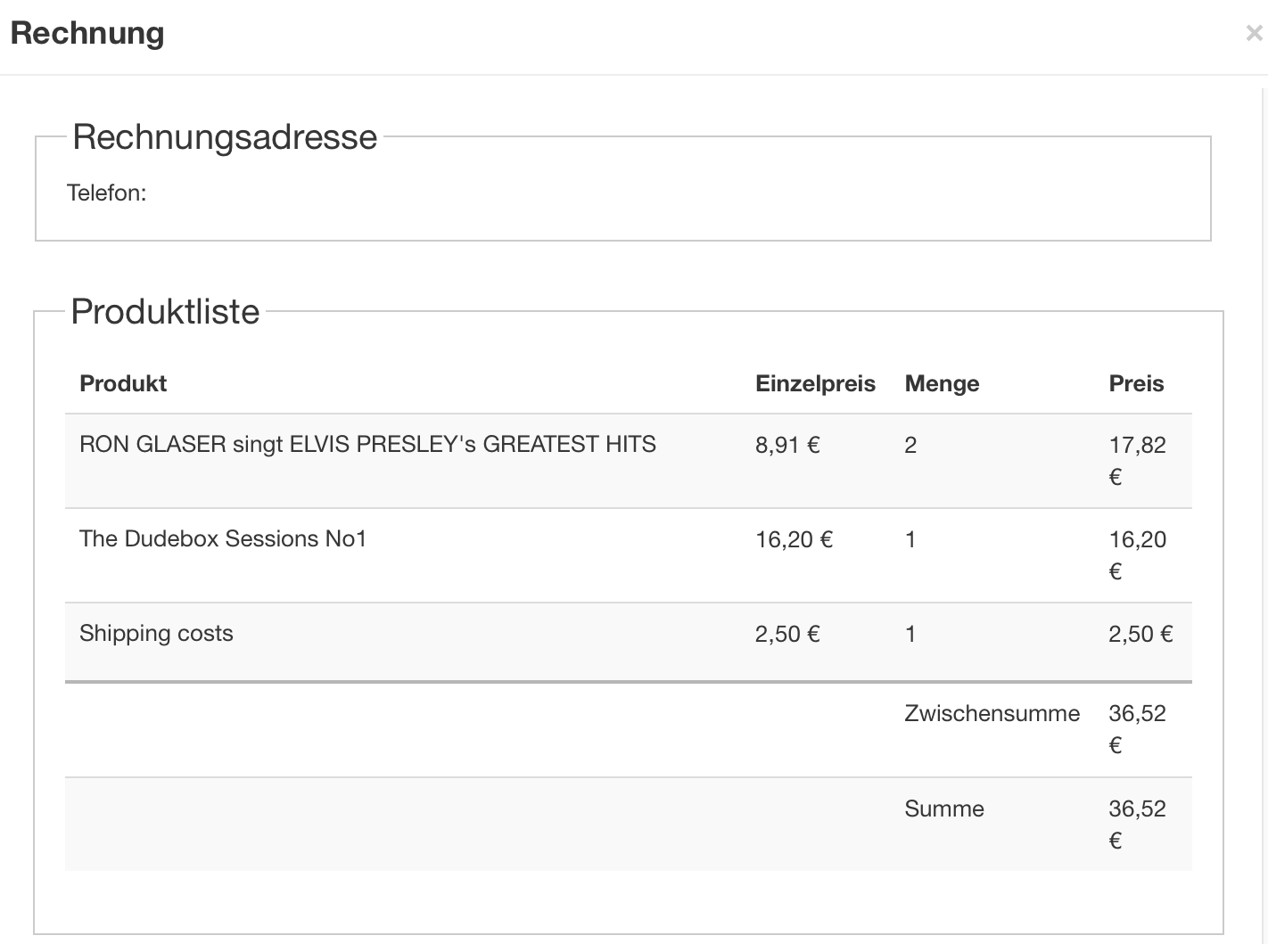The image size is (1268, 952).
Task: Select the Telefon label in the billing address
Action: pos(106,193)
